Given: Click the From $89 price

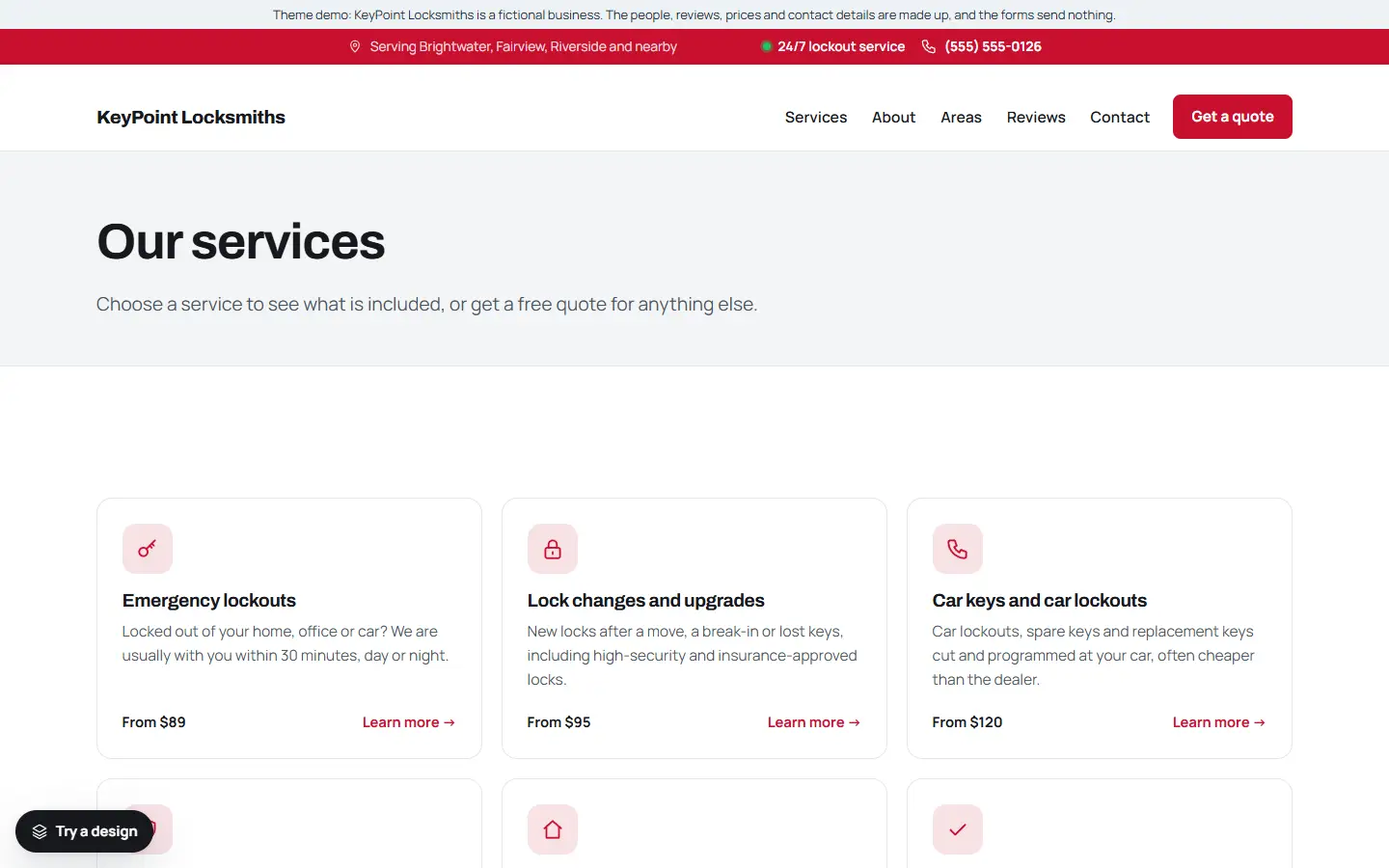Looking at the screenshot, I should [154, 722].
